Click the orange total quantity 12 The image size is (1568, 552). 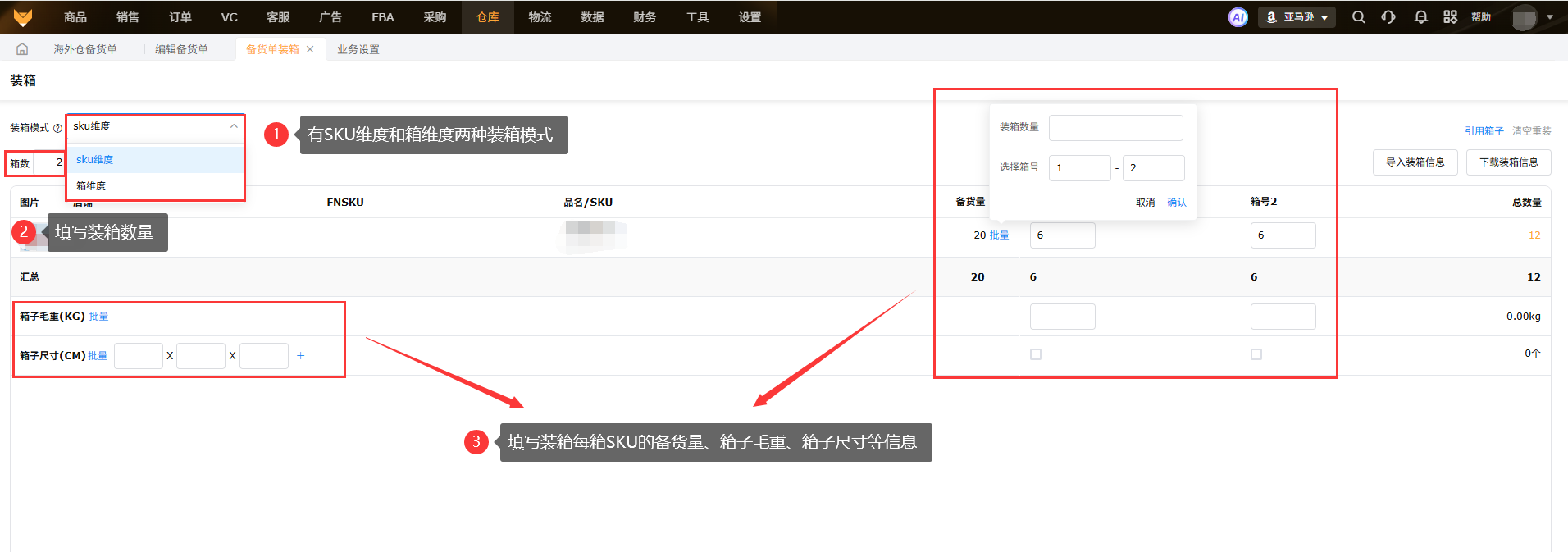[x=1534, y=235]
